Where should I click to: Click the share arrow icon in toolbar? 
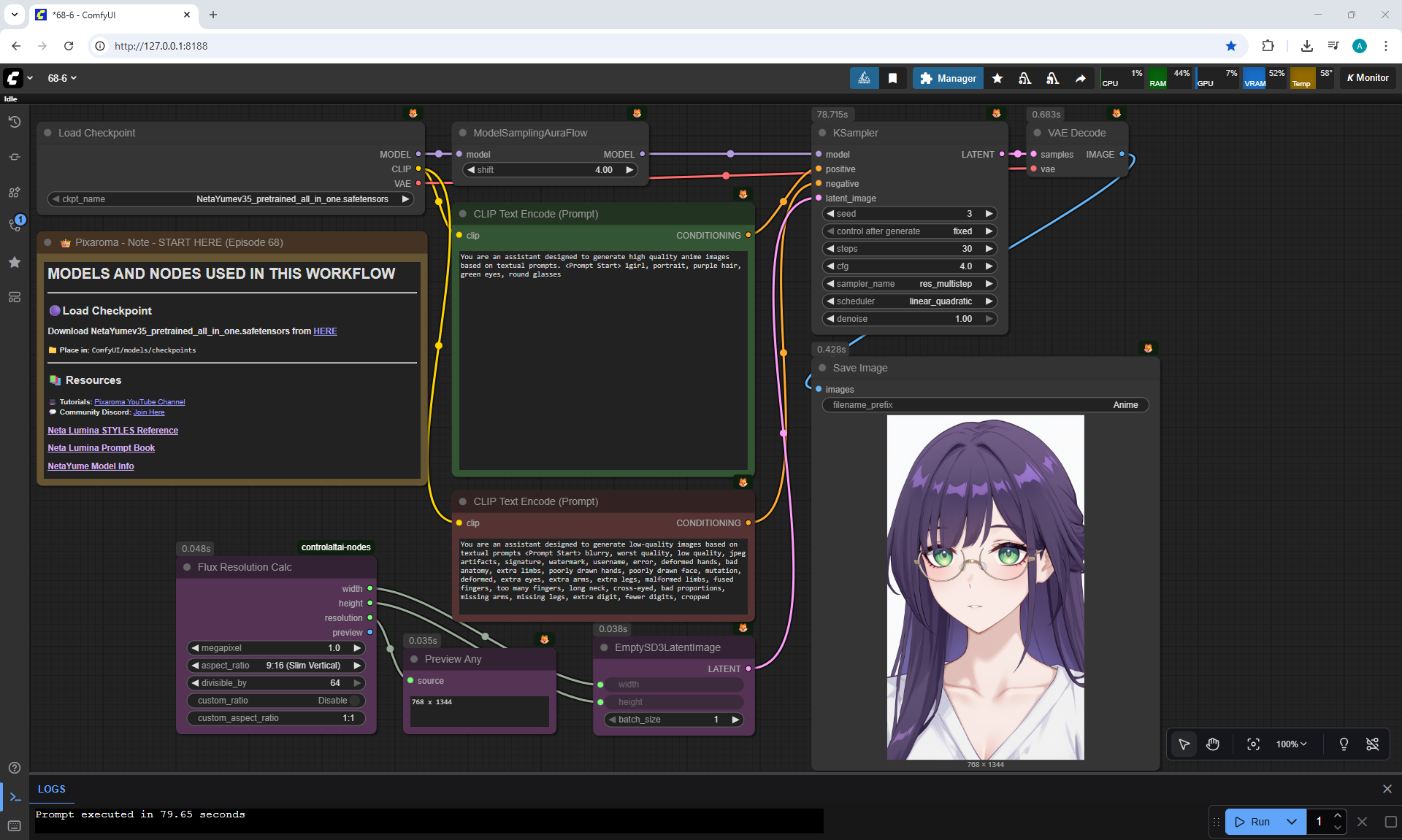(1080, 78)
